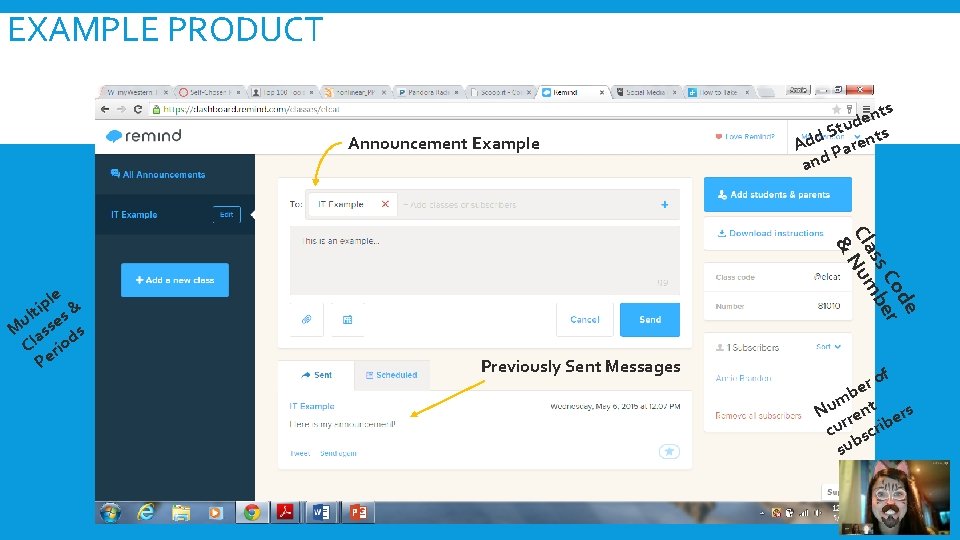The height and width of the screenshot is (540, 960).
Task: Switch to the Scheduled tab
Action: 391,375
